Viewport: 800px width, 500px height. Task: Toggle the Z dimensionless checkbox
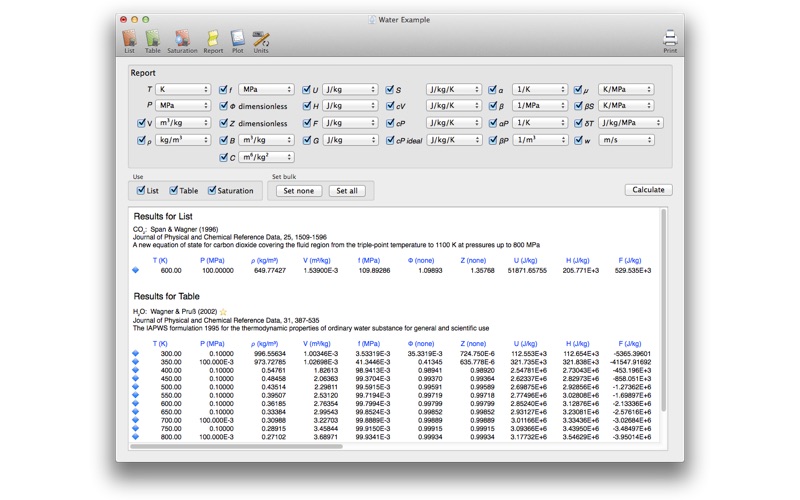click(x=223, y=123)
